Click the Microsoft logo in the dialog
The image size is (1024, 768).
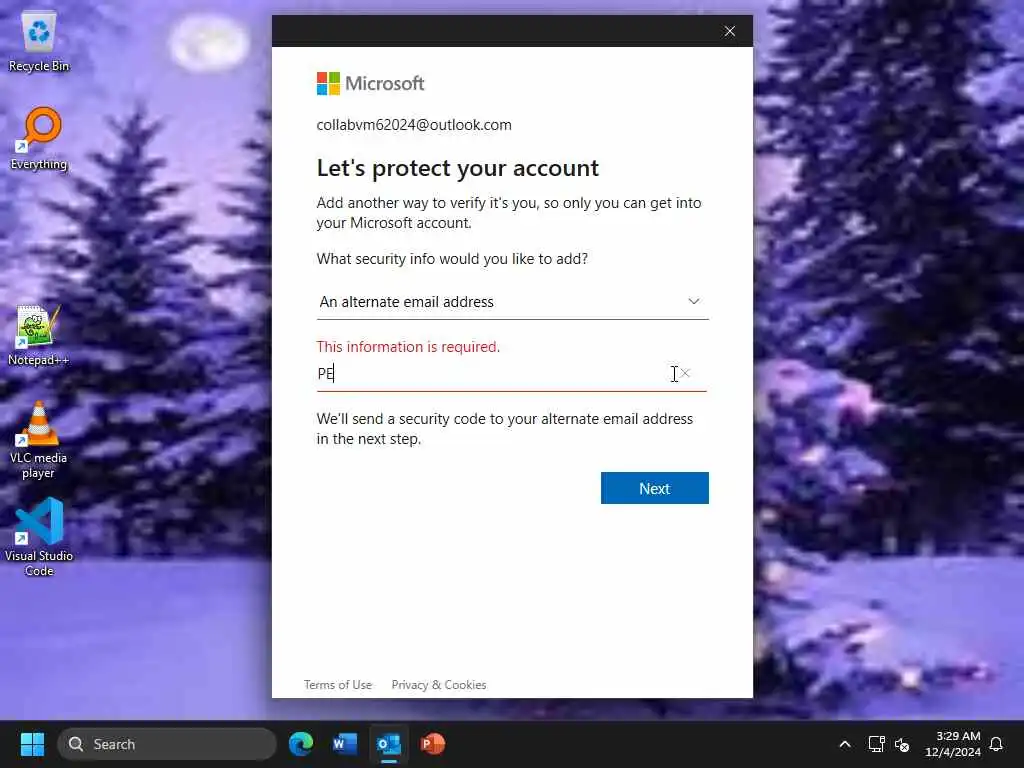coord(370,83)
